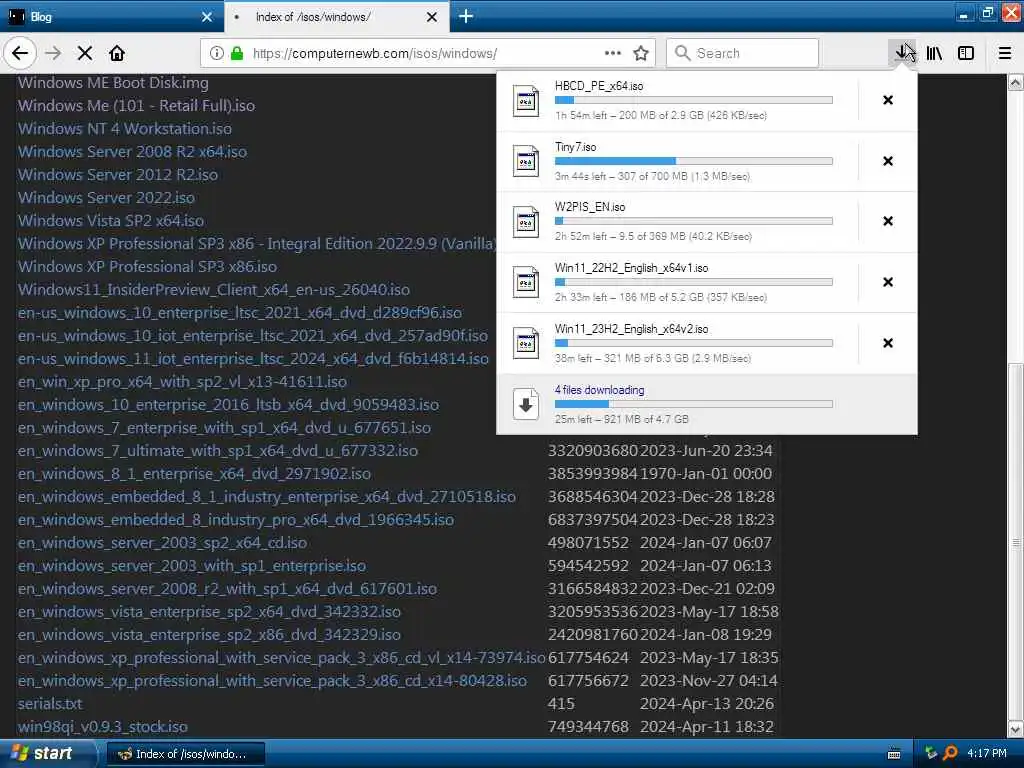Close the Index of /isos/windows/ tab
This screenshot has width=1024, height=768.
pyautogui.click(x=432, y=17)
